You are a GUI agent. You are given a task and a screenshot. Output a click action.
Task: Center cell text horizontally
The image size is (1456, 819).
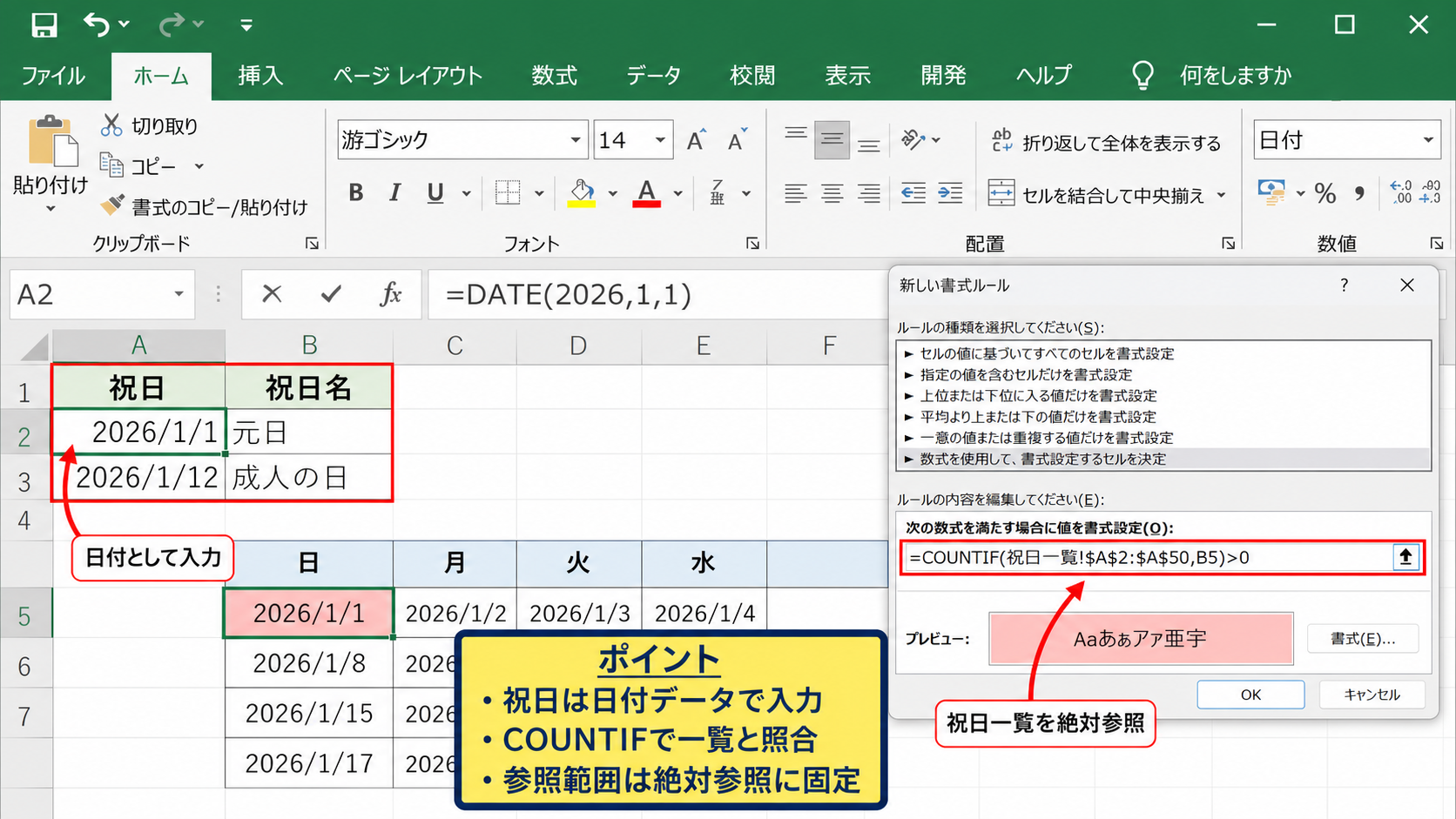[x=832, y=193]
